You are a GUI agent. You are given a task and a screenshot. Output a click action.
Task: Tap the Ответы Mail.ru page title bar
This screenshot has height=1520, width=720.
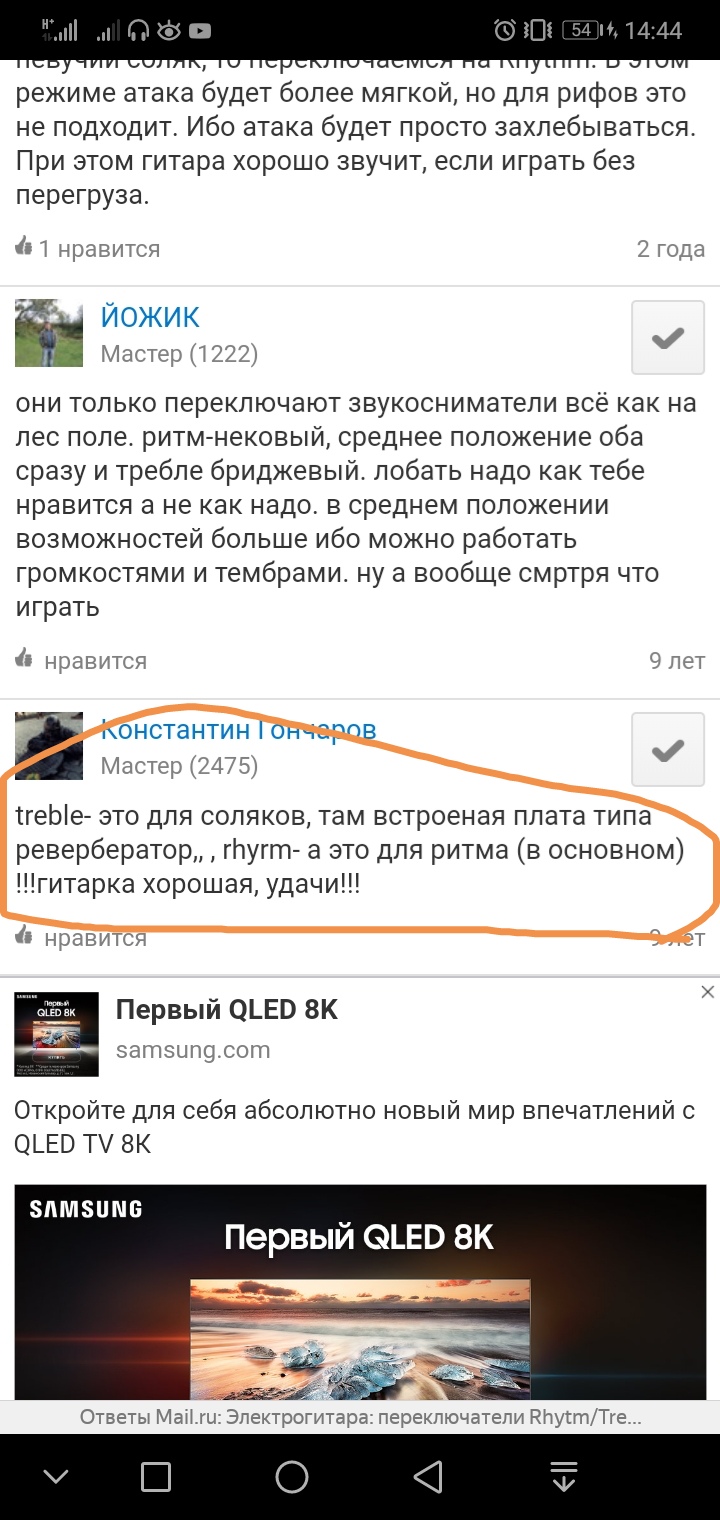(x=360, y=1417)
